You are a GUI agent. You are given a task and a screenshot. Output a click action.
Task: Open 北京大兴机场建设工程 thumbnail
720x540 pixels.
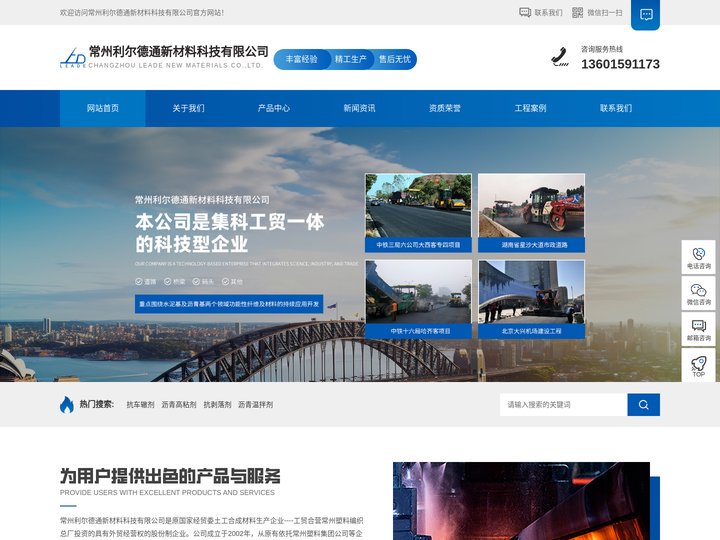531,299
